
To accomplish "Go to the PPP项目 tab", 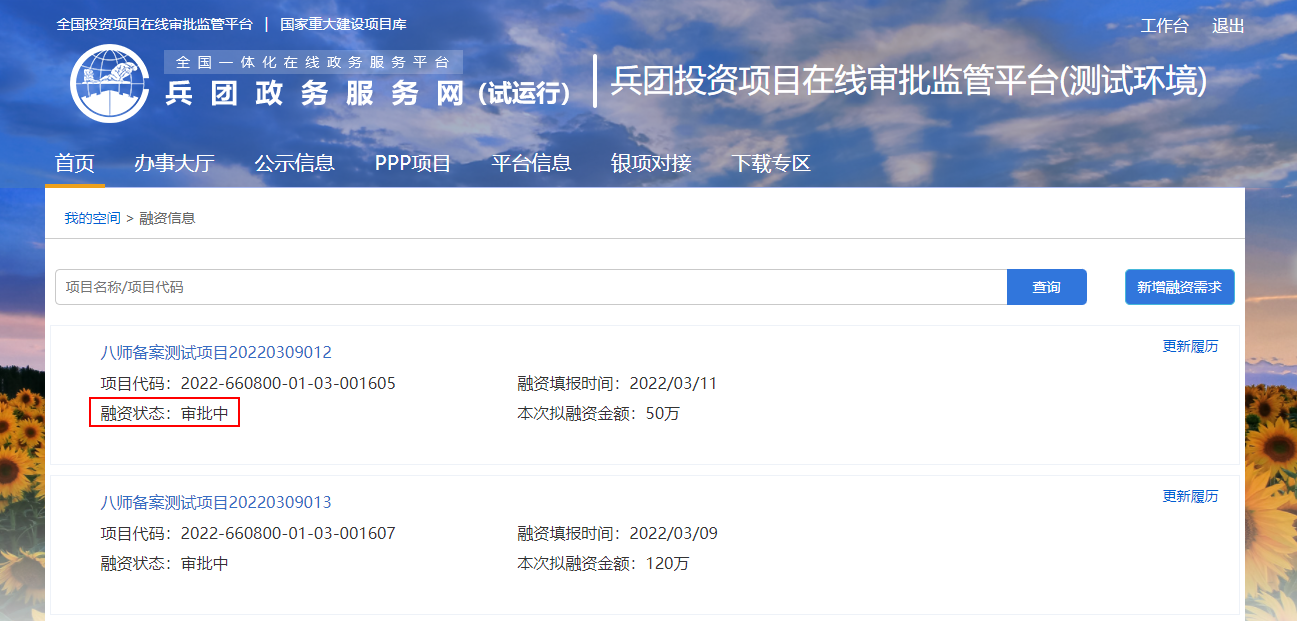I will 413,163.
